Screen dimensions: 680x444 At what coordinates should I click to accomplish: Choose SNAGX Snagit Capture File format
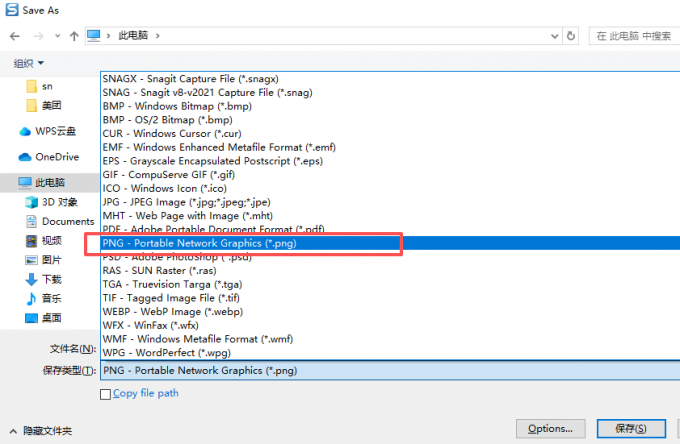(x=390, y=79)
